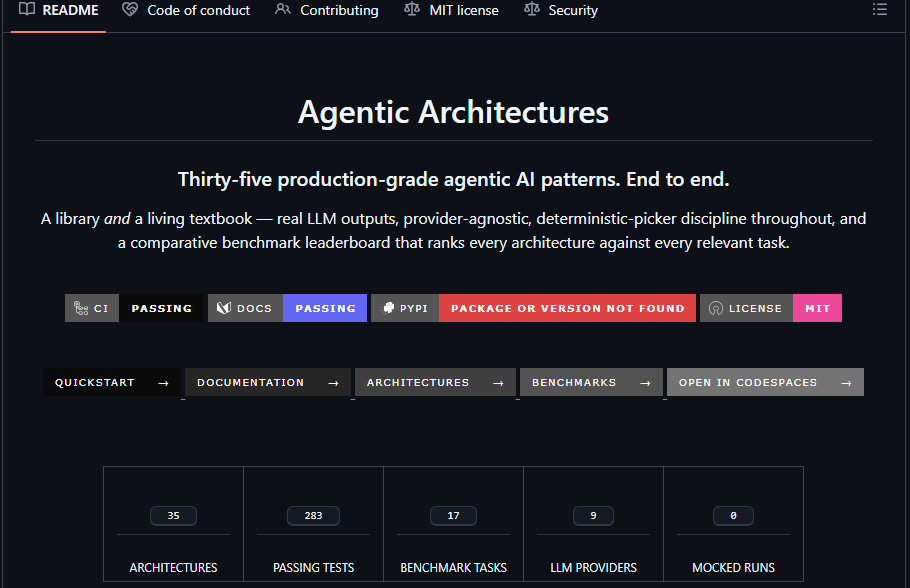
Task: Click the 35 architectures count badge
Action: coord(174,515)
